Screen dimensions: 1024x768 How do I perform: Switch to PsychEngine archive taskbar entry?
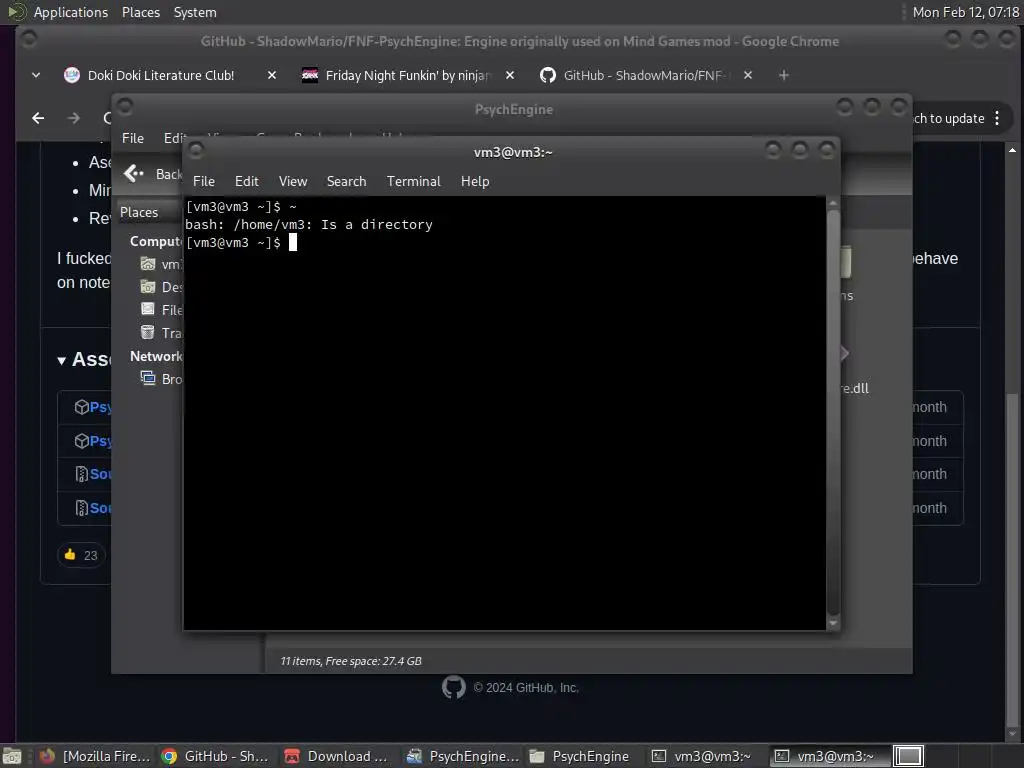462,756
